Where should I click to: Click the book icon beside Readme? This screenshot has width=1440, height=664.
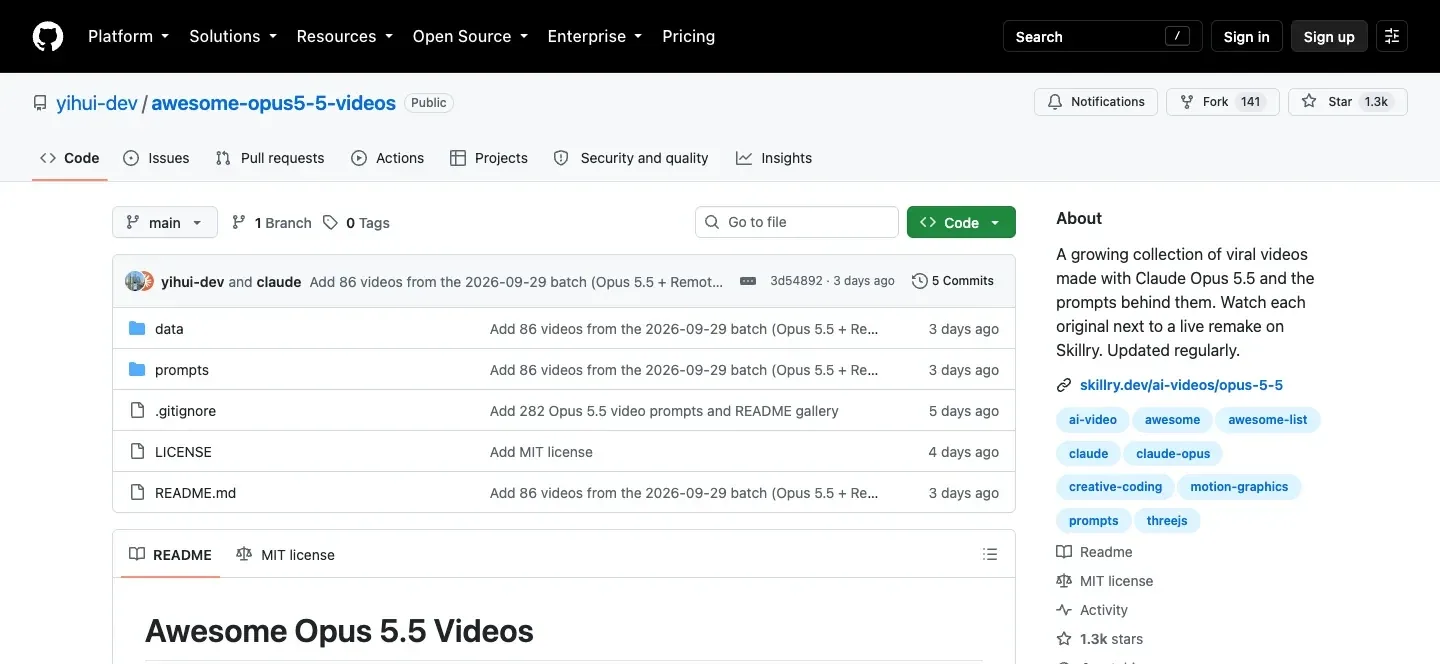(x=1064, y=552)
